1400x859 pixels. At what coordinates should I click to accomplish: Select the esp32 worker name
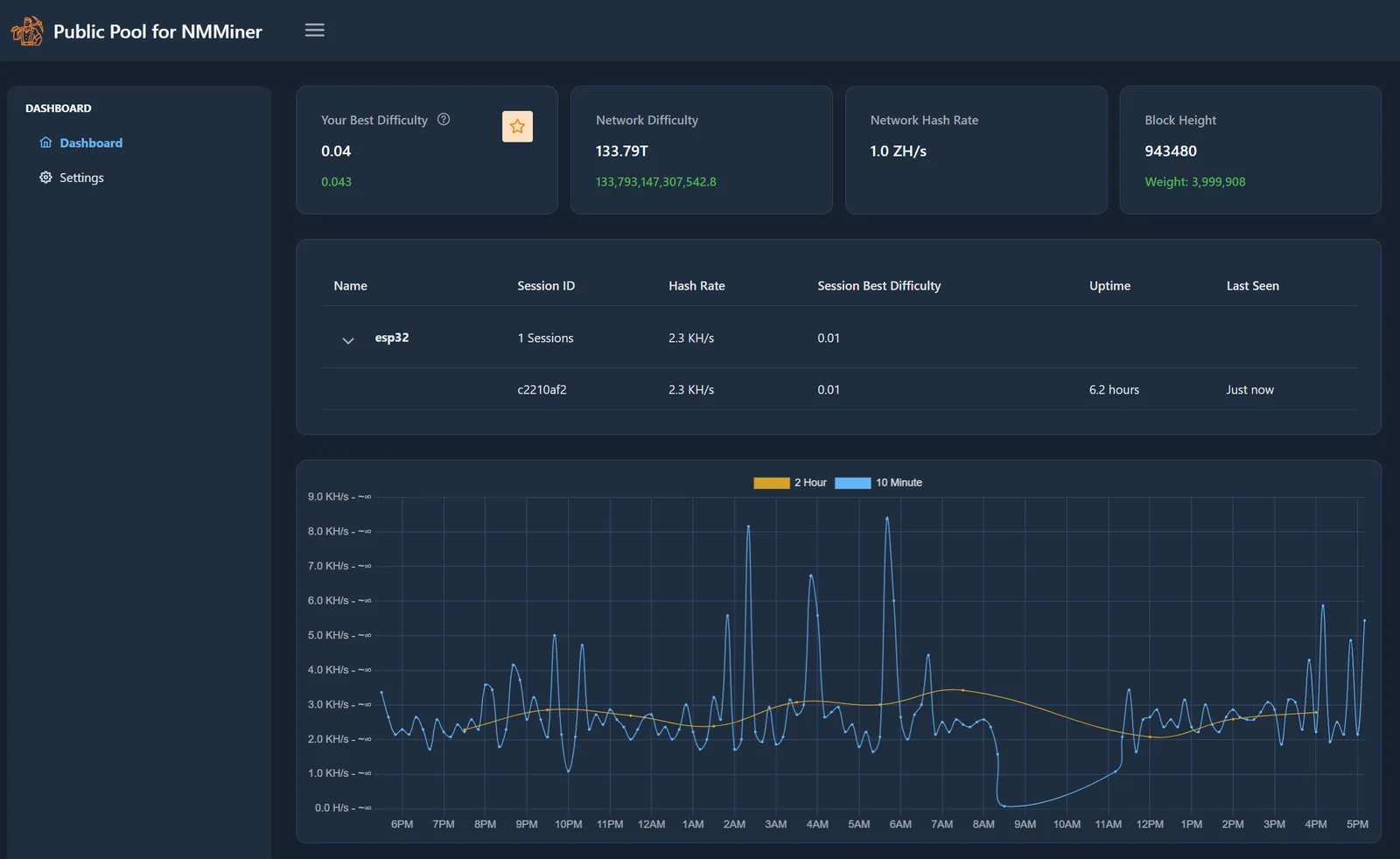(391, 338)
